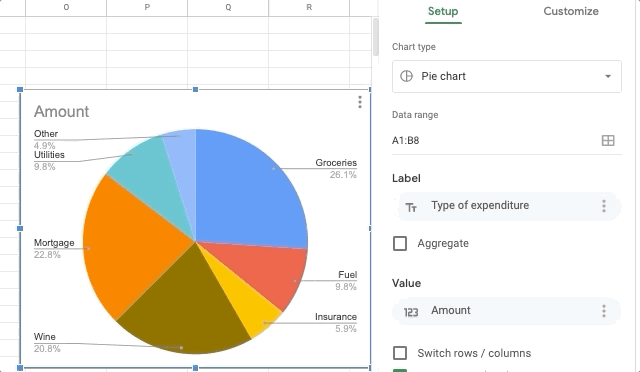Click the A1:B8 data range field

507,140
